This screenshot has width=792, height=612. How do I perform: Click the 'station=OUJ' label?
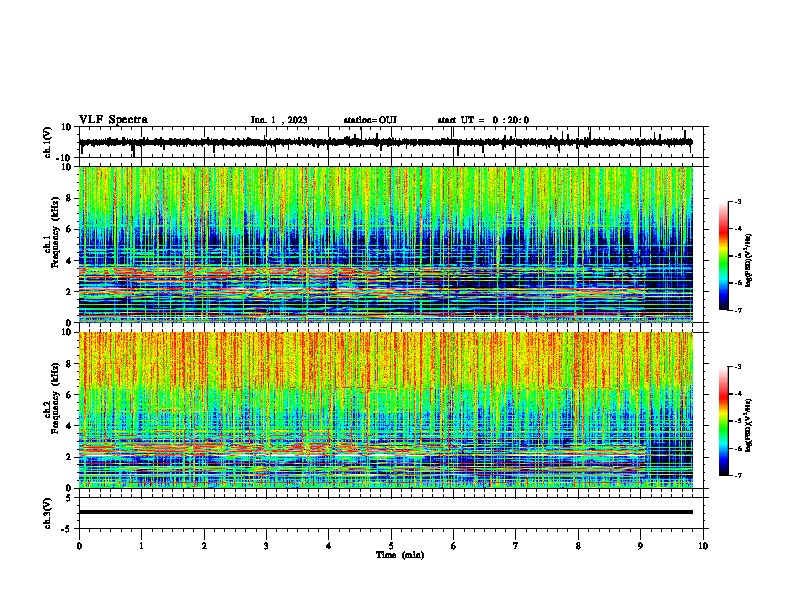370,120
